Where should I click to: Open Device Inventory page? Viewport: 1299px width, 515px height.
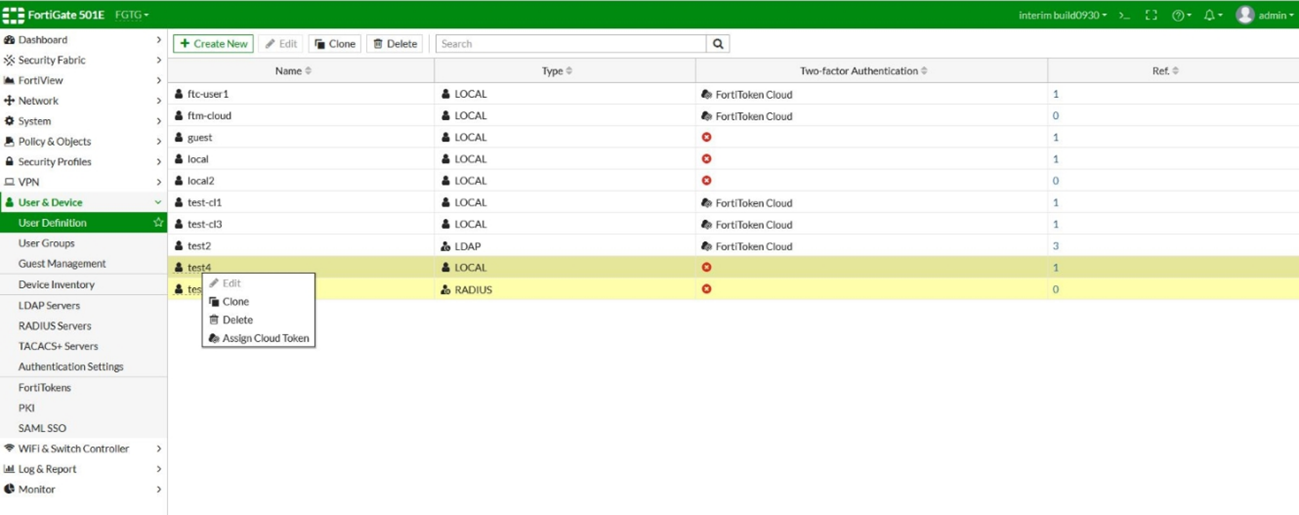(56, 284)
